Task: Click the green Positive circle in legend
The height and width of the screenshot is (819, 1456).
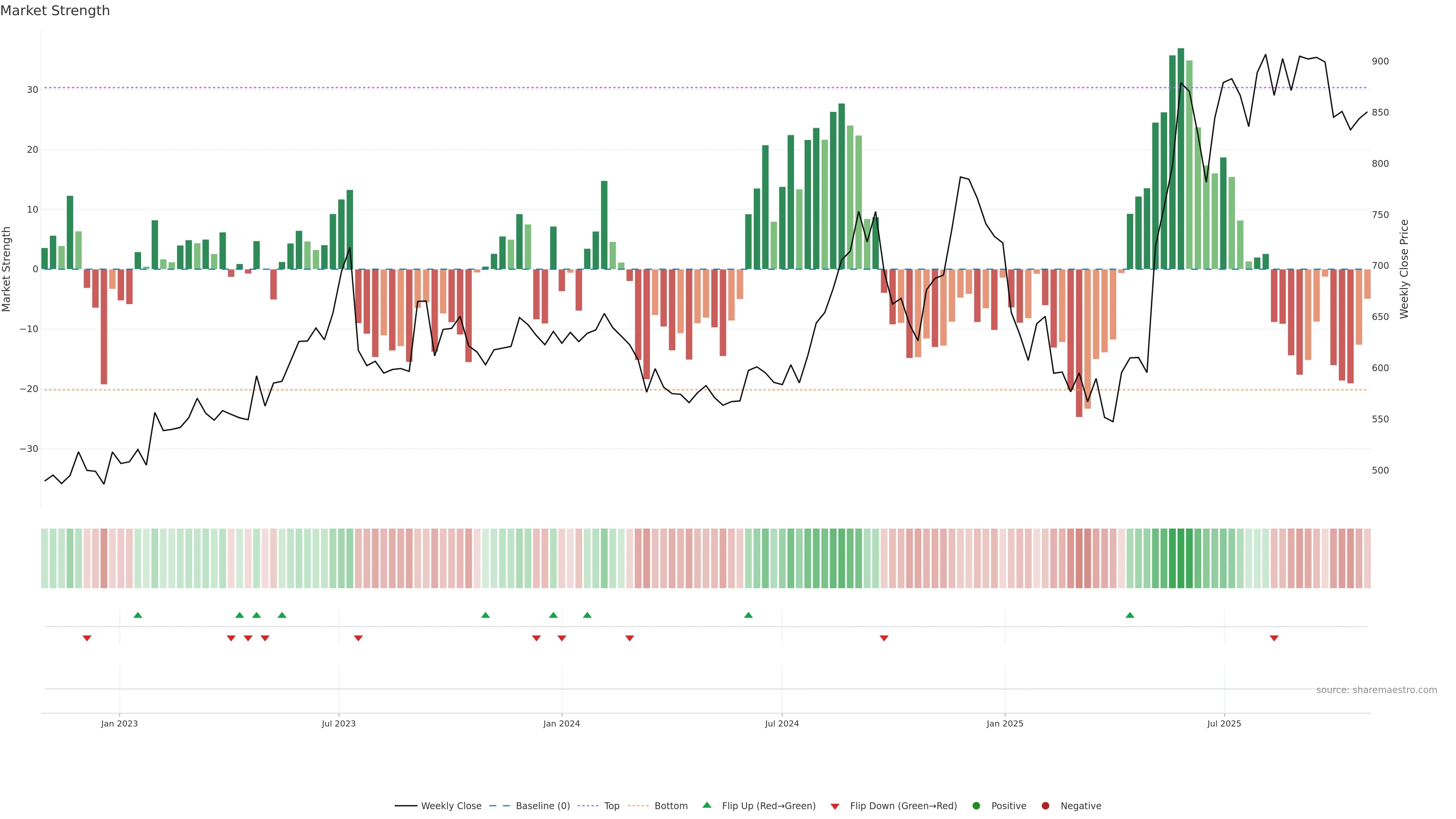Action: pyautogui.click(x=976, y=805)
